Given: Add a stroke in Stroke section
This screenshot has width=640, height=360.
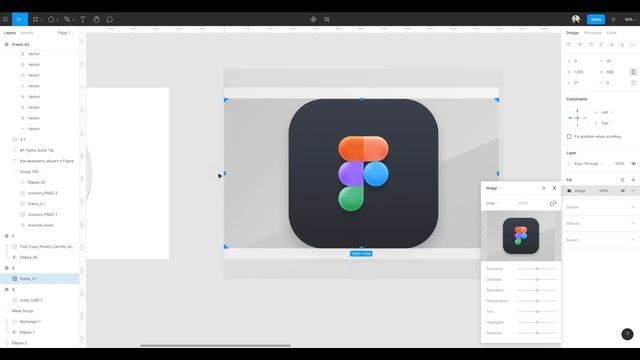Looking at the screenshot, I should point(633,207).
